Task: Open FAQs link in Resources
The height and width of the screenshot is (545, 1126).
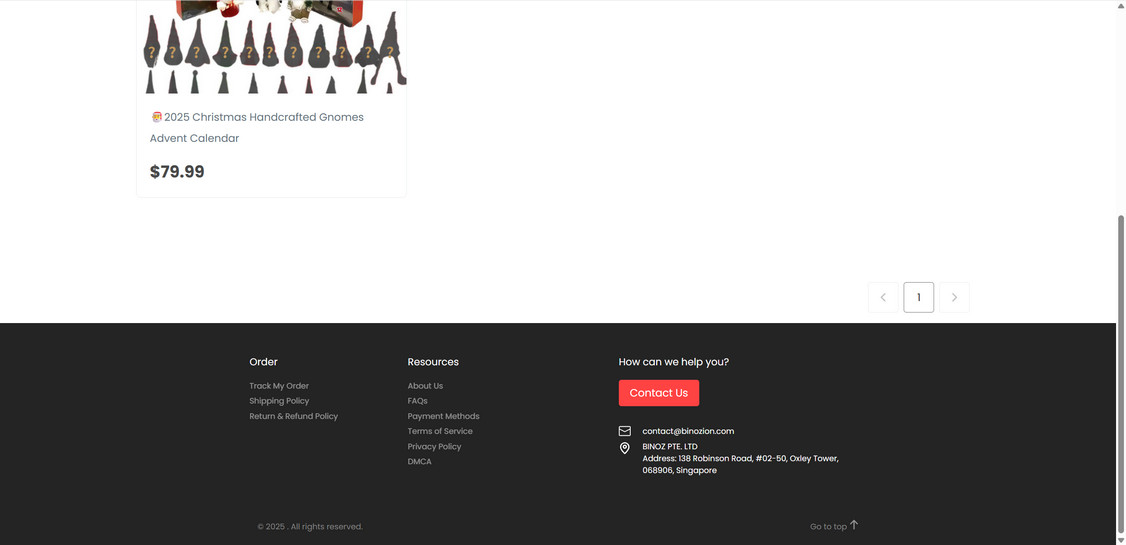Action: 417,401
